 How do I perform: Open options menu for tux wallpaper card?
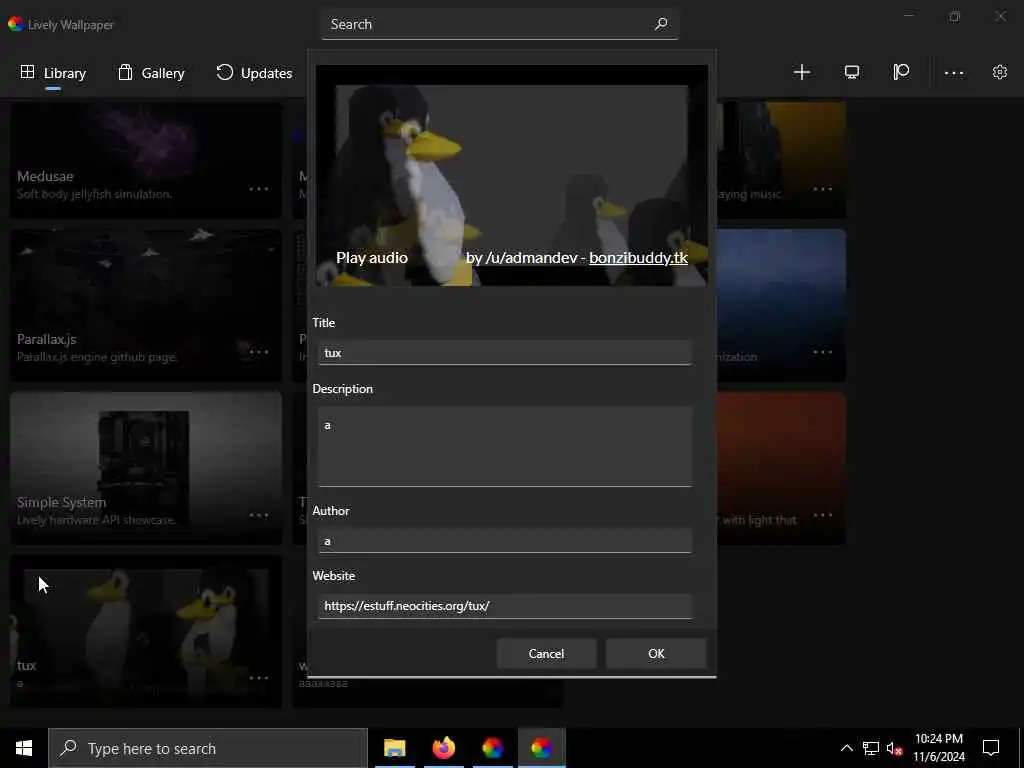[x=259, y=678]
